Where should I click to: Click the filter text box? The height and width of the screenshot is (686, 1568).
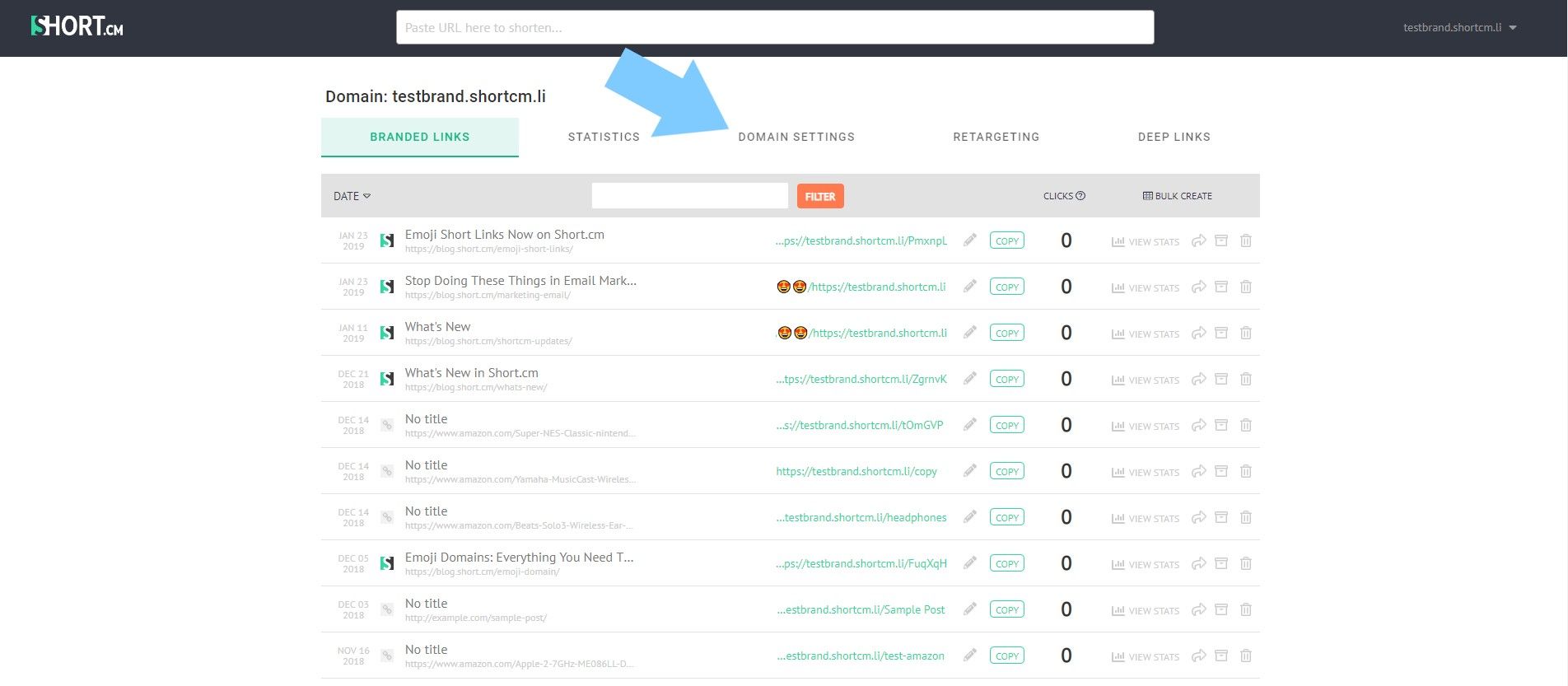[x=690, y=196]
